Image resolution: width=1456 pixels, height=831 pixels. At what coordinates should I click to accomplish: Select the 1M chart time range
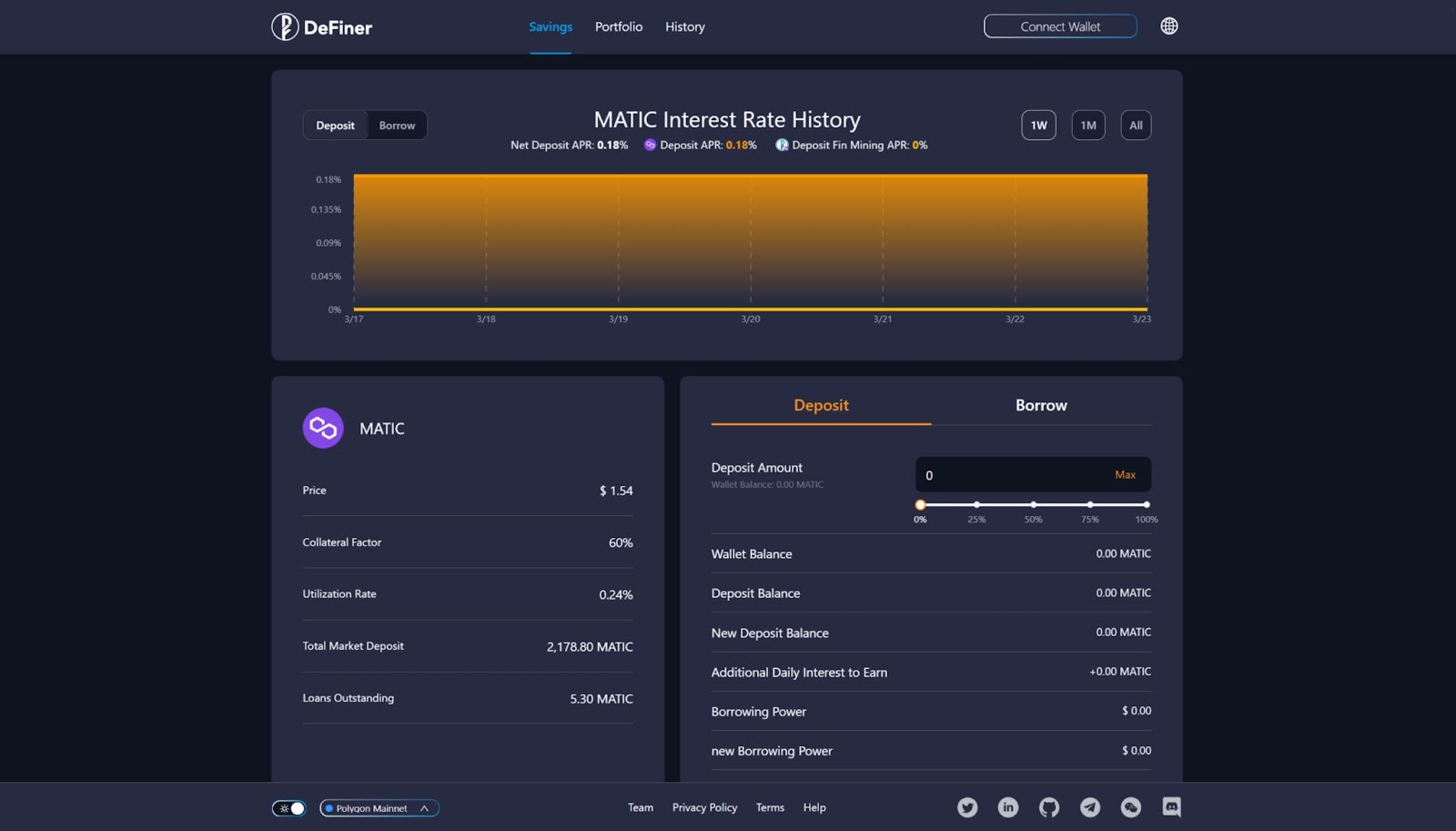coord(1088,126)
